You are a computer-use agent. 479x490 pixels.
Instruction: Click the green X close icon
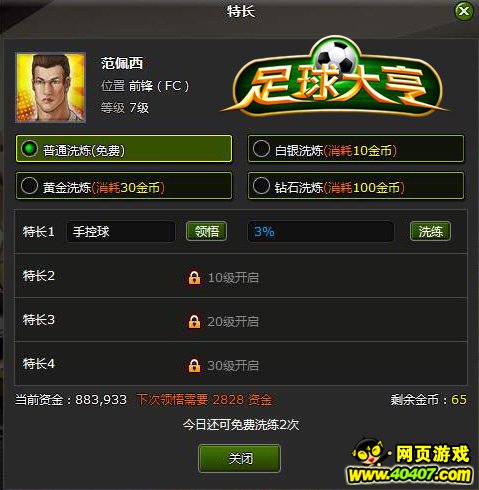[464, 11]
